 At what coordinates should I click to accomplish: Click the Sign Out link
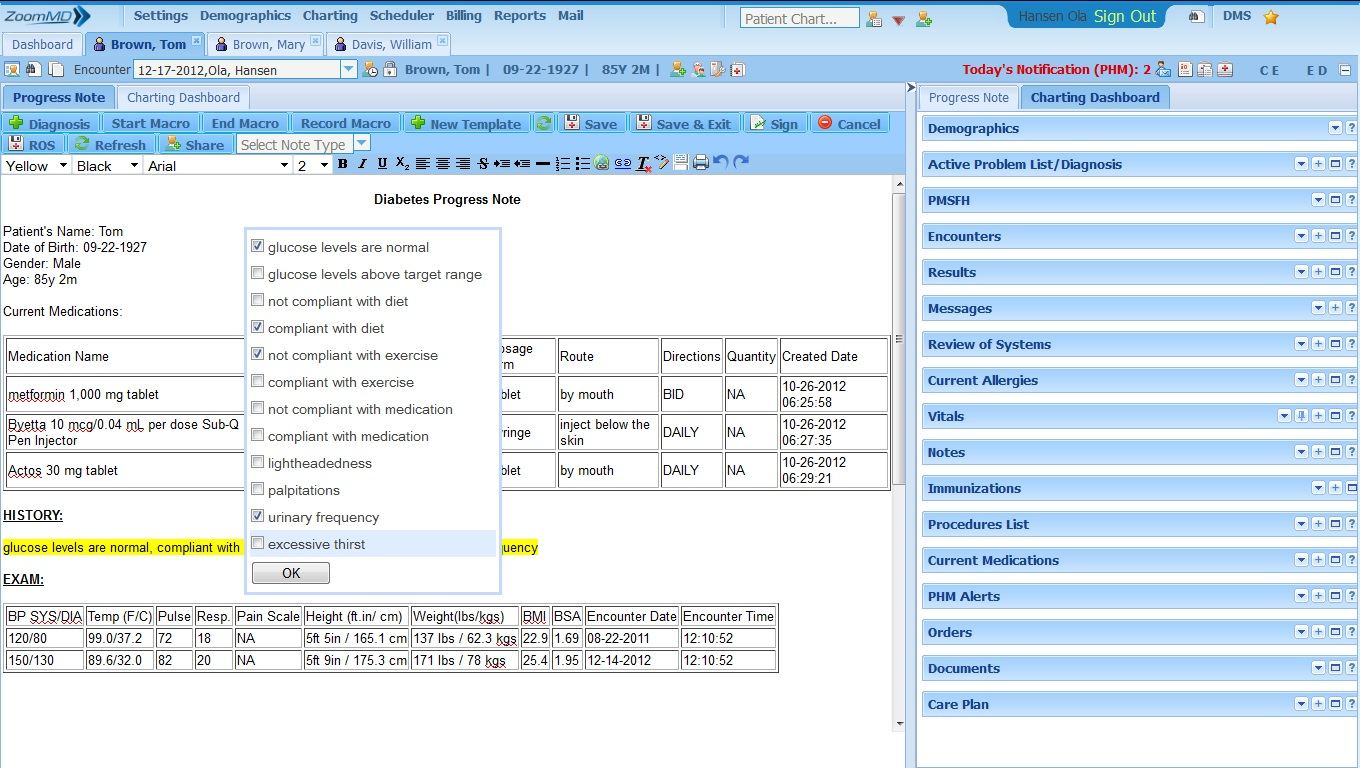coord(1125,16)
